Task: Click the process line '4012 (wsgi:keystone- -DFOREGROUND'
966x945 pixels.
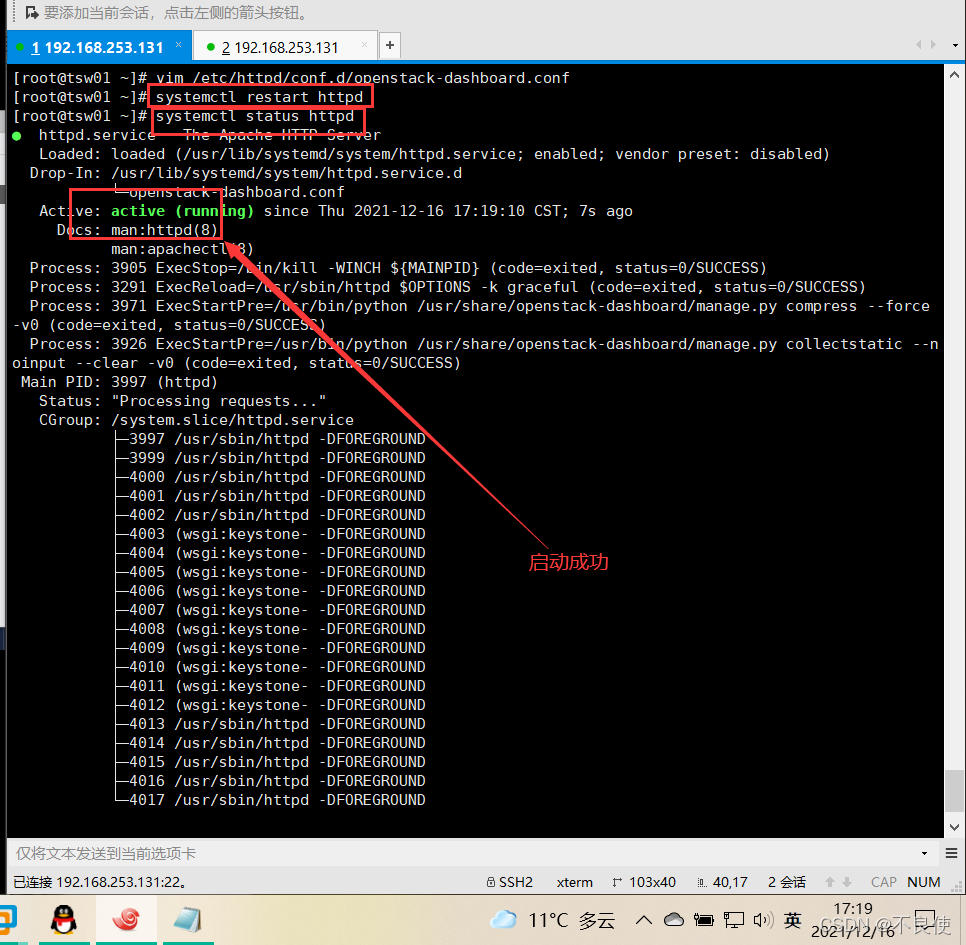Action: pos(277,705)
